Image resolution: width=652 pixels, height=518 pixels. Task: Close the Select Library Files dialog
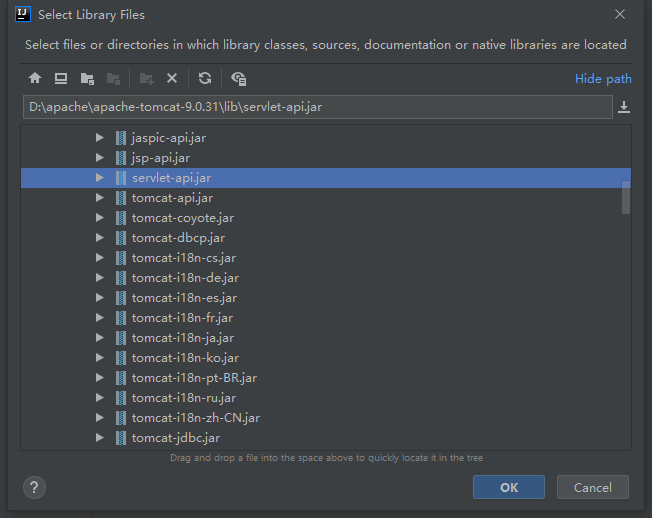click(620, 14)
